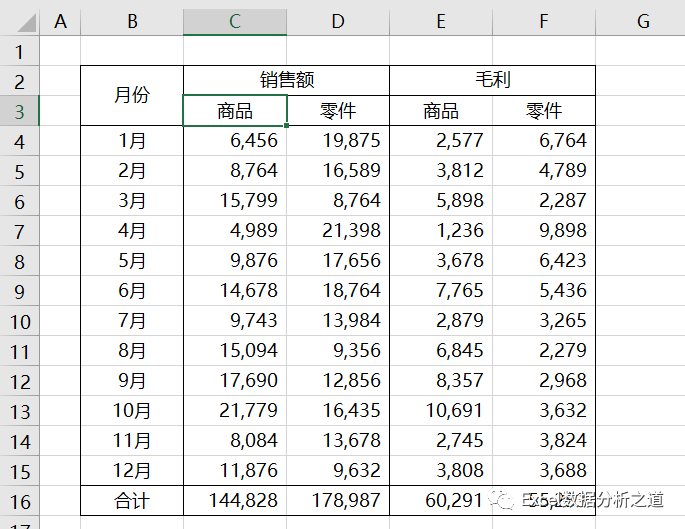Select column F header
This screenshot has height=529, width=685.
[x=544, y=21]
